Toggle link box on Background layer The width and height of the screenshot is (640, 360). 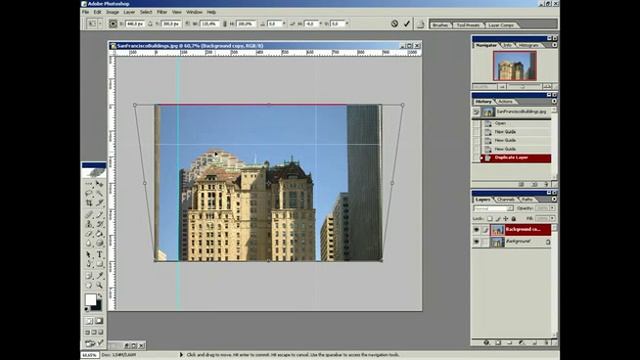484,242
